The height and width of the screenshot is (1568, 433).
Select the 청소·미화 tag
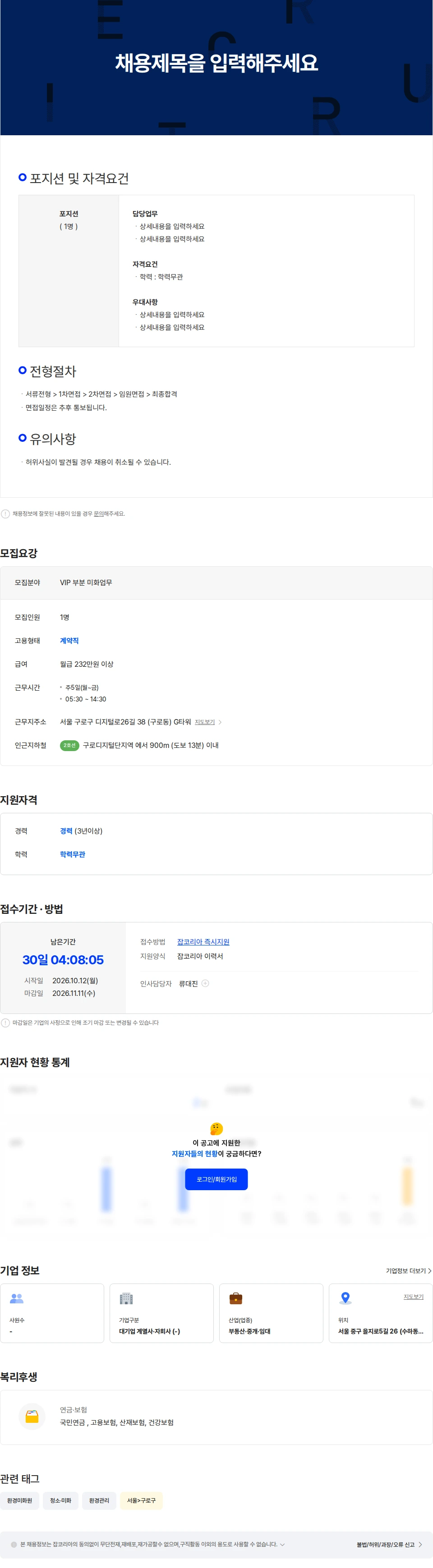(60, 1500)
